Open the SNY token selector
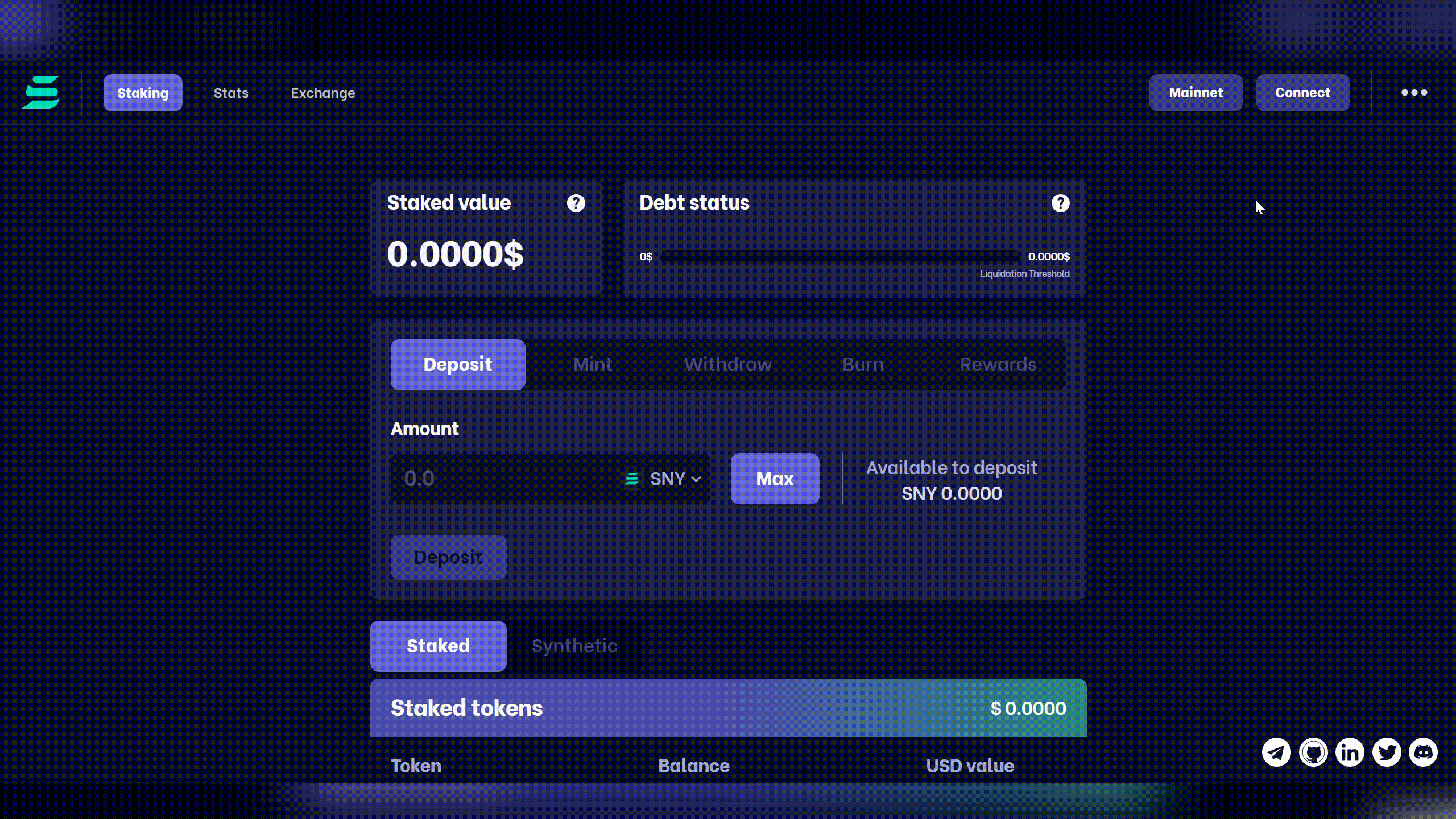 661,479
